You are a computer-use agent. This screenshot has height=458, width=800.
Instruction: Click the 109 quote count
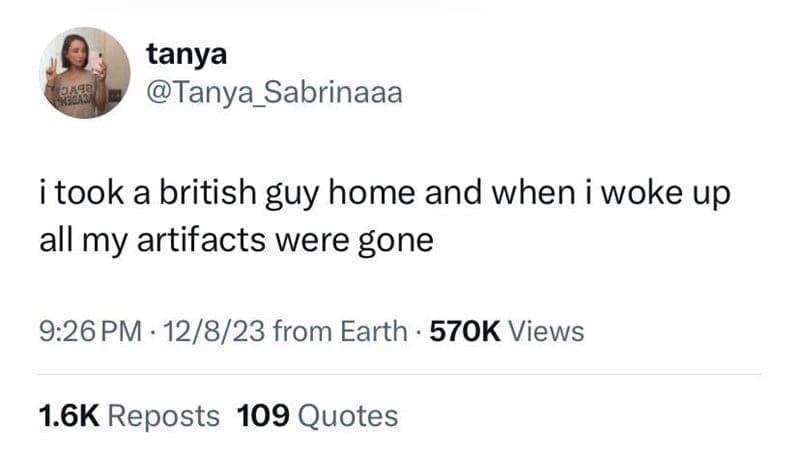pyautogui.click(x=264, y=415)
